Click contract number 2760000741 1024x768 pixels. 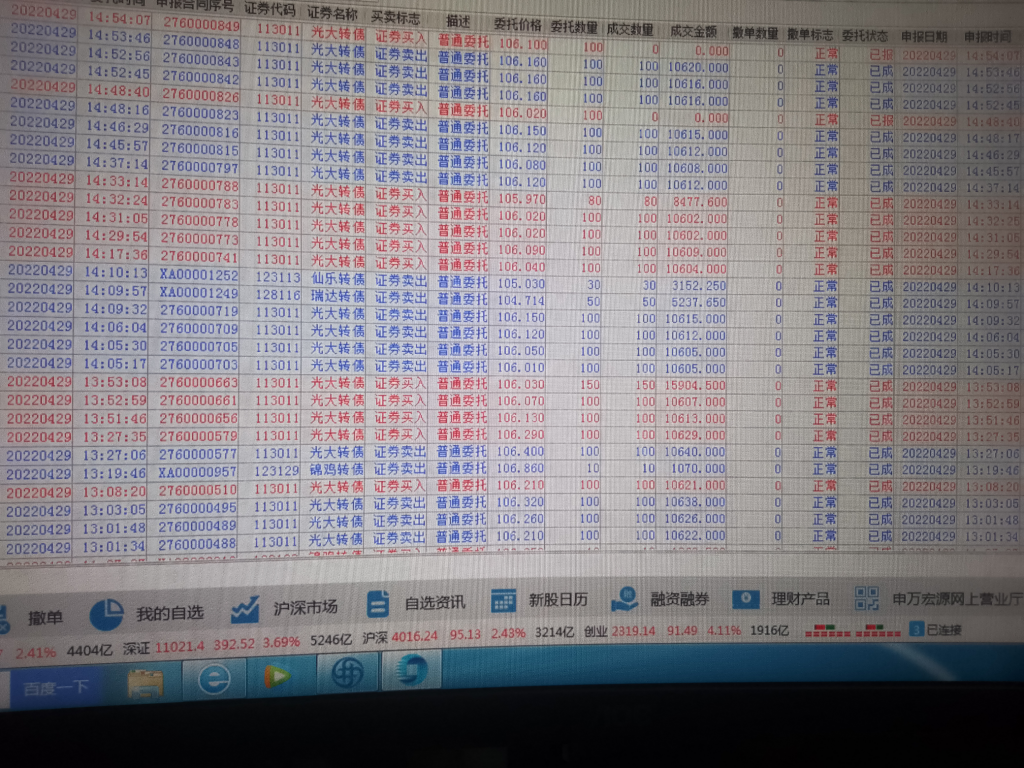pyautogui.click(x=199, y=257)
